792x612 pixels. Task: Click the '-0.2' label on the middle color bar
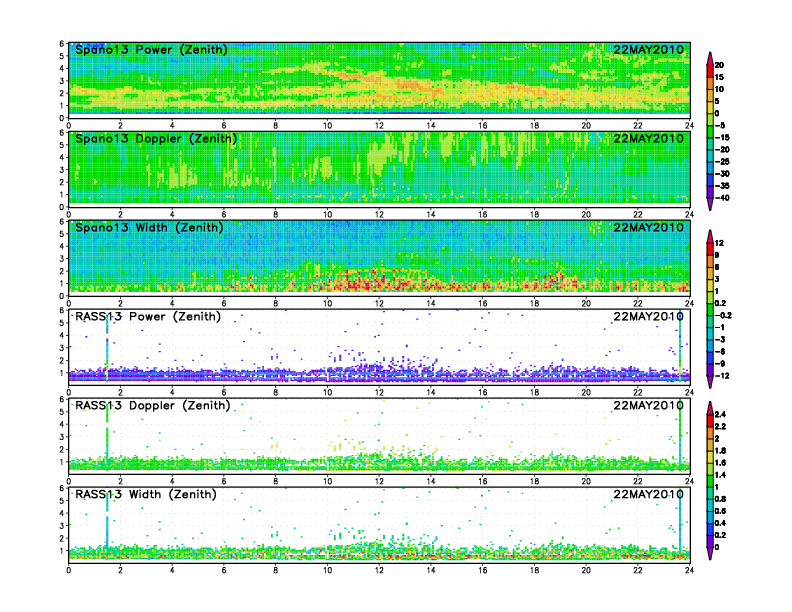coord(723,316)
